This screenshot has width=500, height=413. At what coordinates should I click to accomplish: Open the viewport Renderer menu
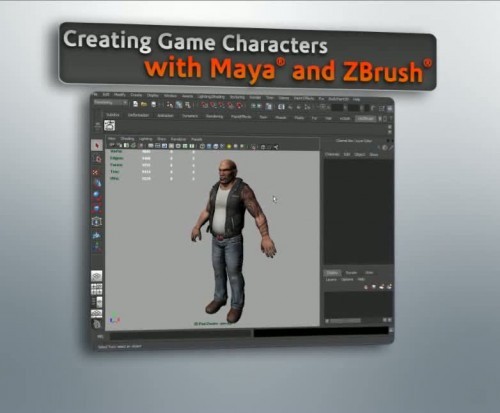click(x=178, y=139)
